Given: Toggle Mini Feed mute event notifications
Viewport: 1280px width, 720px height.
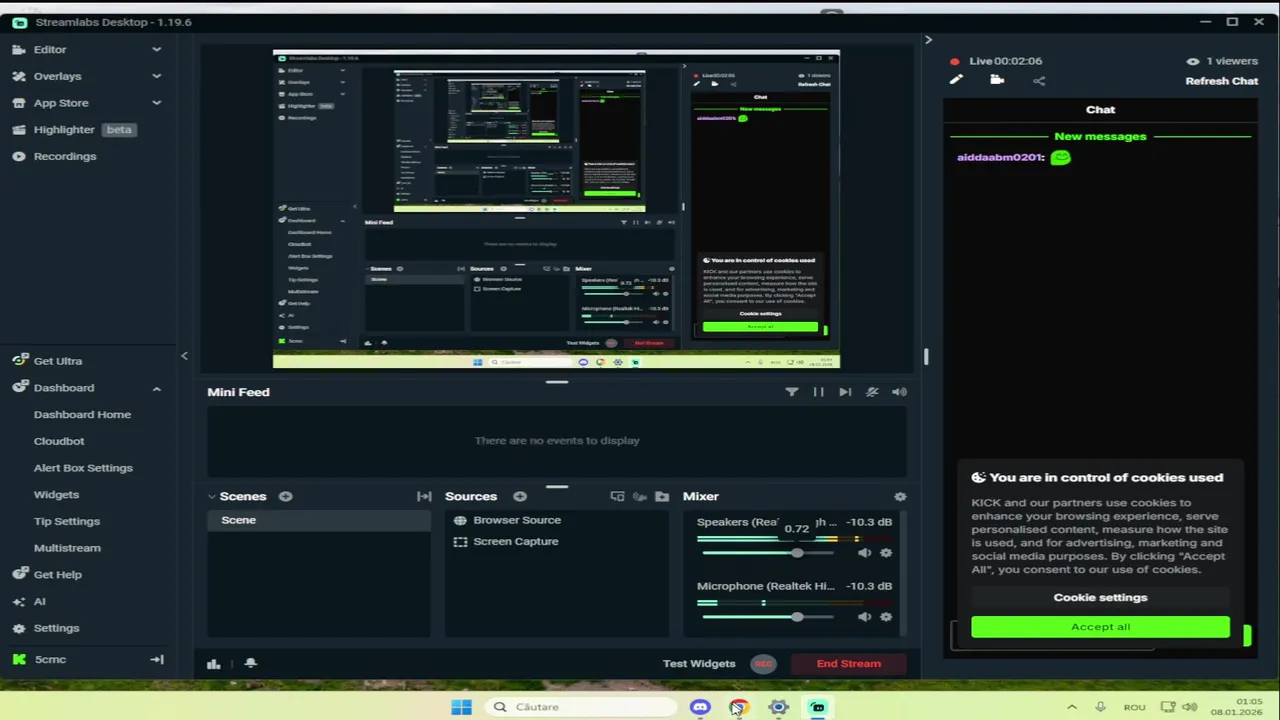Looking at the screenshot, I should pyautogui.click(x=872, y=392).
